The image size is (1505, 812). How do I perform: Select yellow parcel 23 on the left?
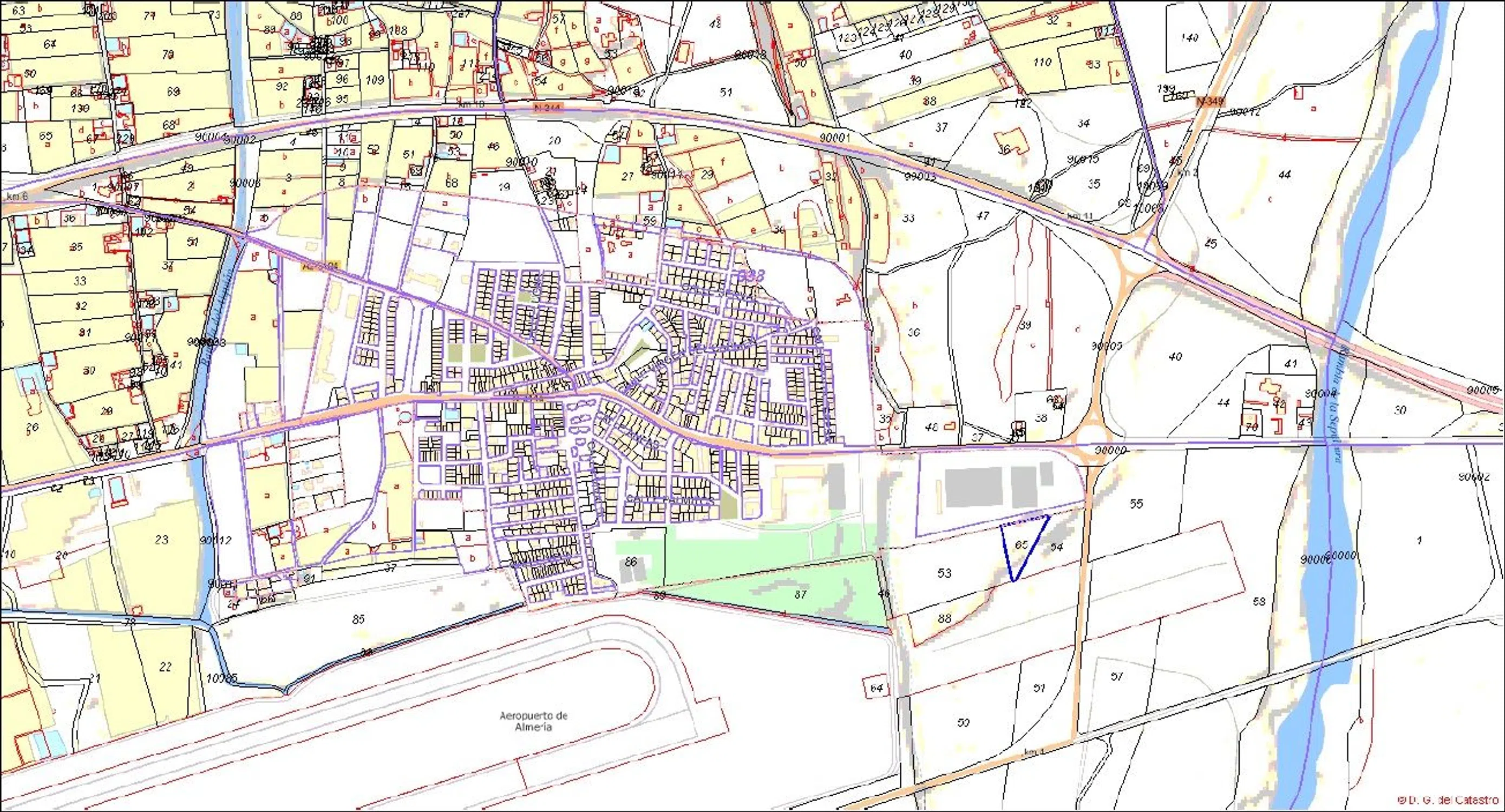click(162, 539)
